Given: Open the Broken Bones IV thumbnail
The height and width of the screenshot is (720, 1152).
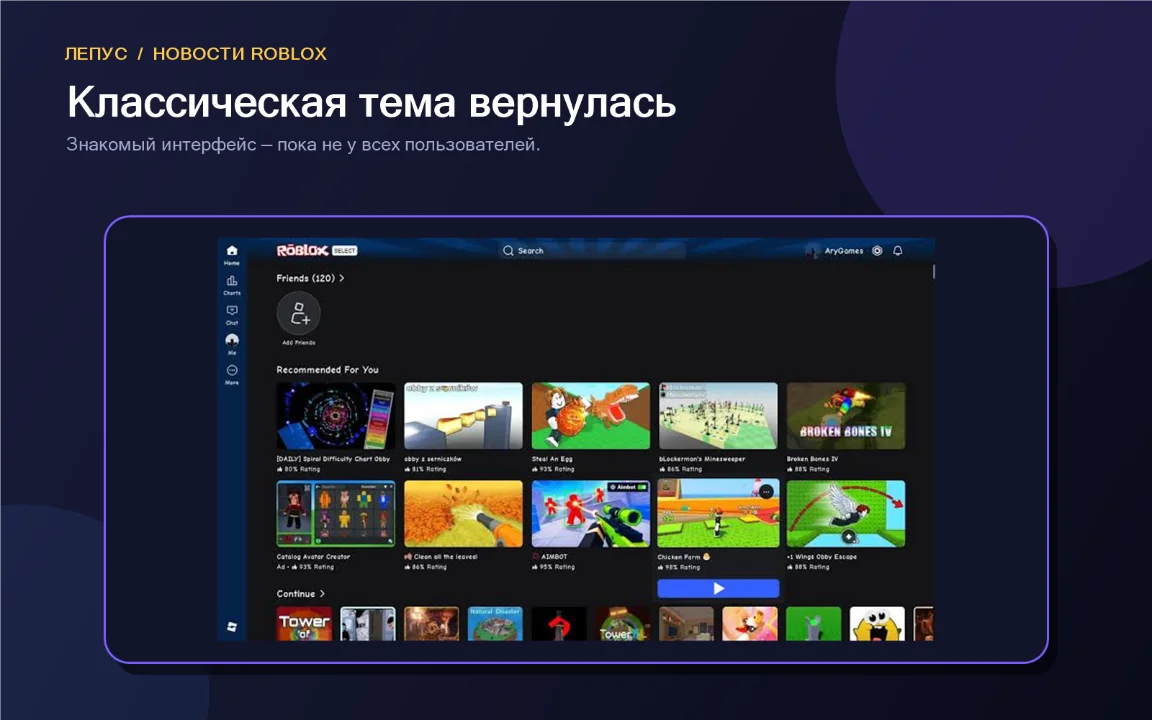Looking at the screenshot, I should point(846,416).
